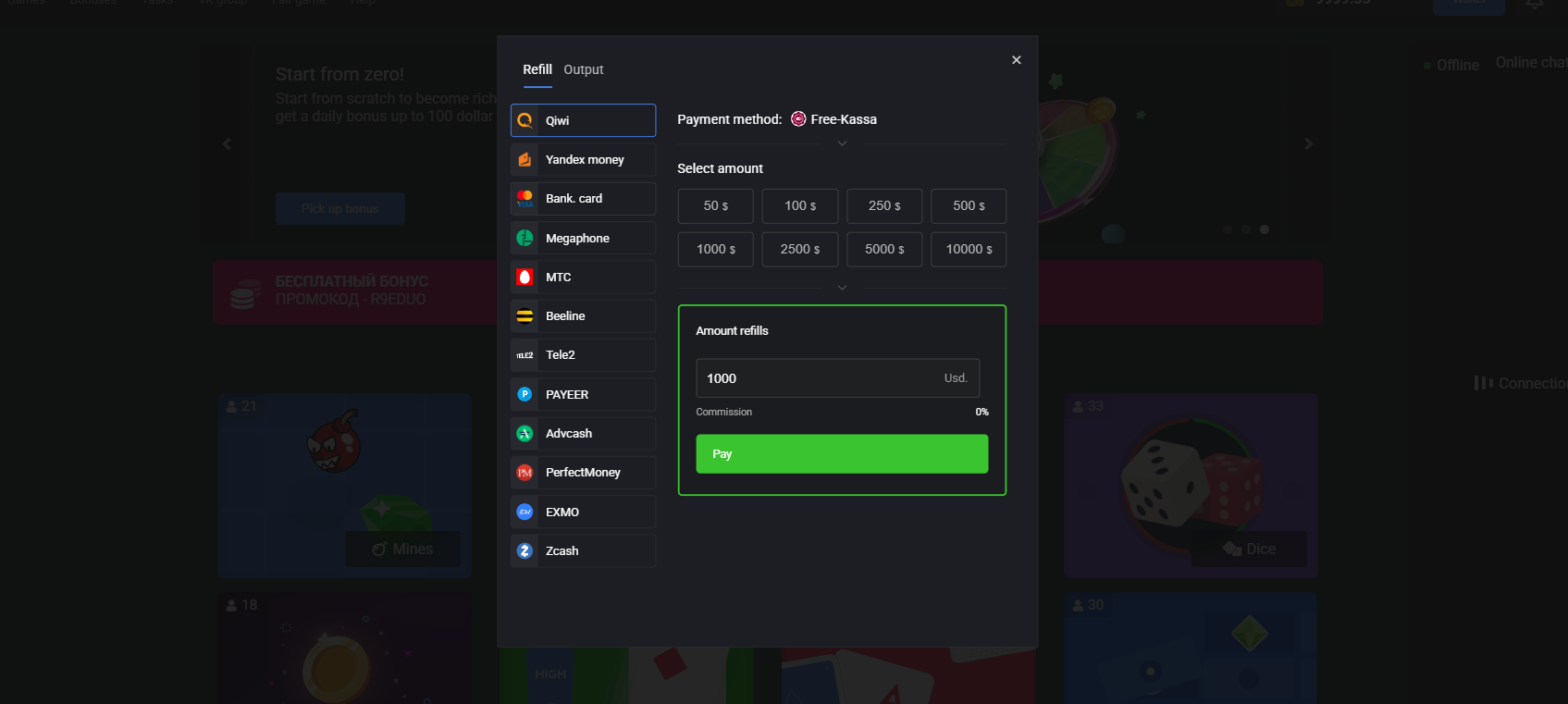The image size is (1568, 704).
Task: Select the Zcash coin icon
Action: [525, 551]
